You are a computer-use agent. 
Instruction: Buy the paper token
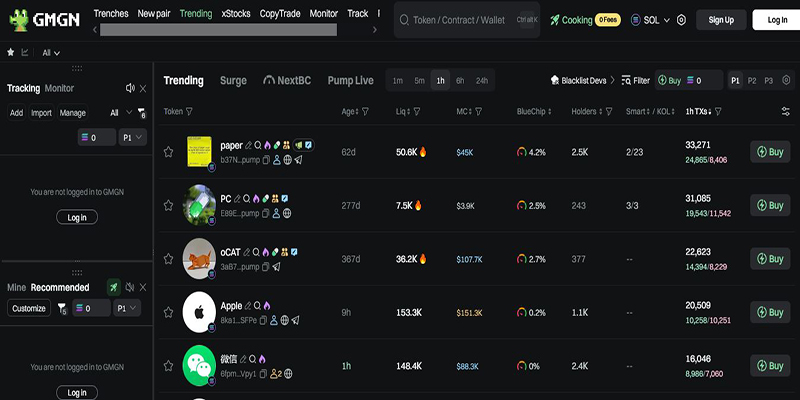[x=770, y=152]
